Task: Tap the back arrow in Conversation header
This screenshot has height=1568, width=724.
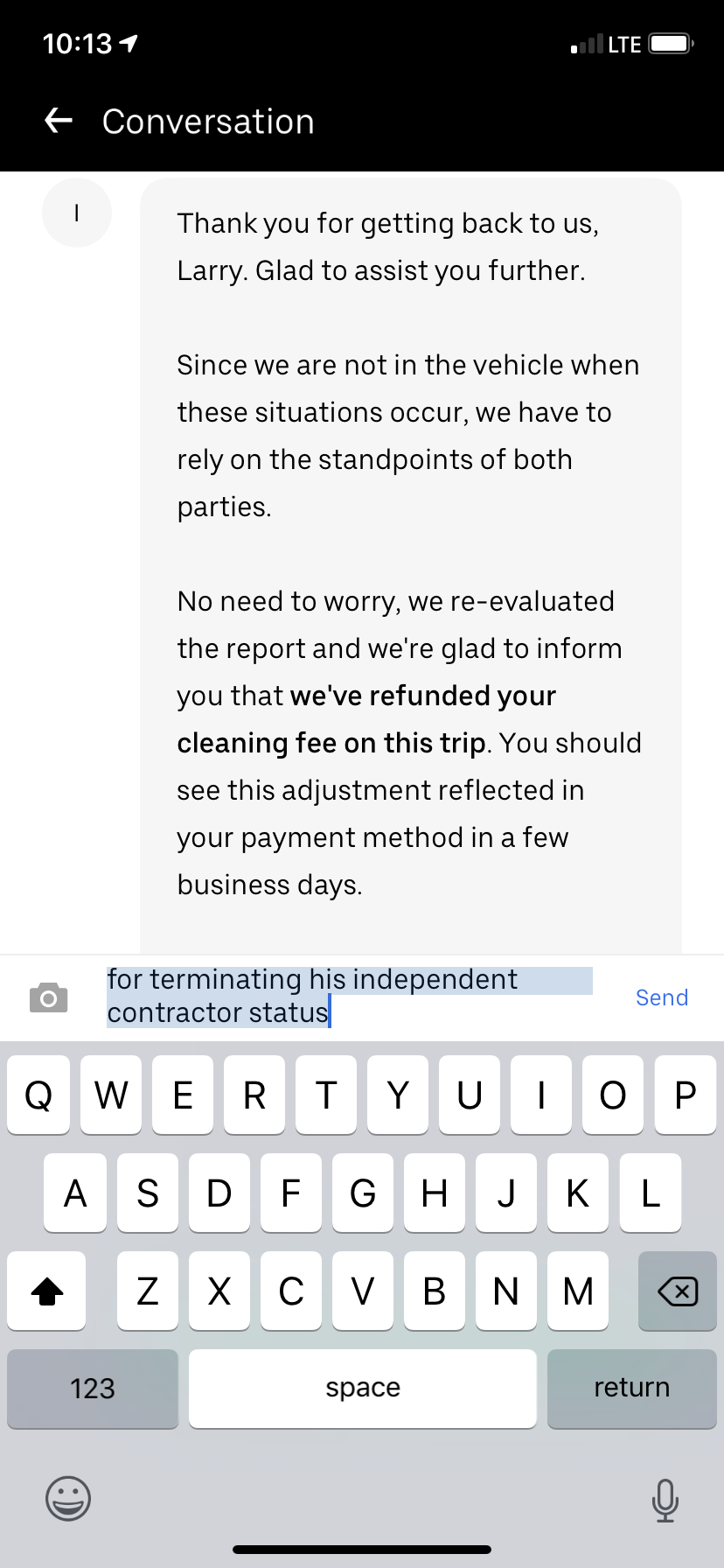Action: [x=59, y=121]
